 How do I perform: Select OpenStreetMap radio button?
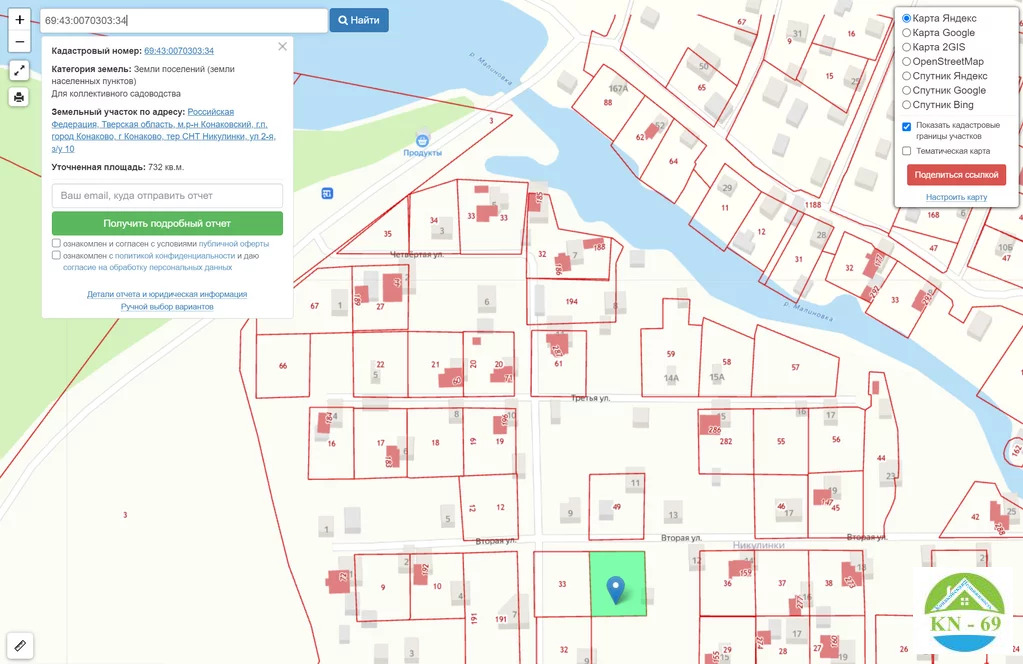906,61
